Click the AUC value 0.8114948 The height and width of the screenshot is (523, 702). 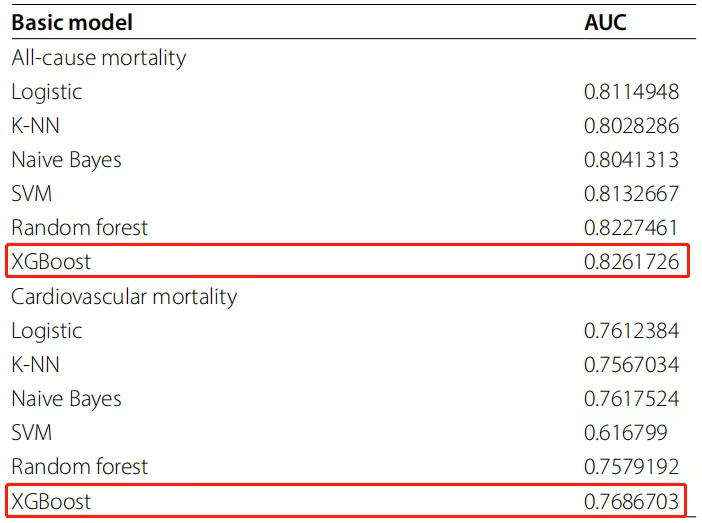(x=632, y=92)
